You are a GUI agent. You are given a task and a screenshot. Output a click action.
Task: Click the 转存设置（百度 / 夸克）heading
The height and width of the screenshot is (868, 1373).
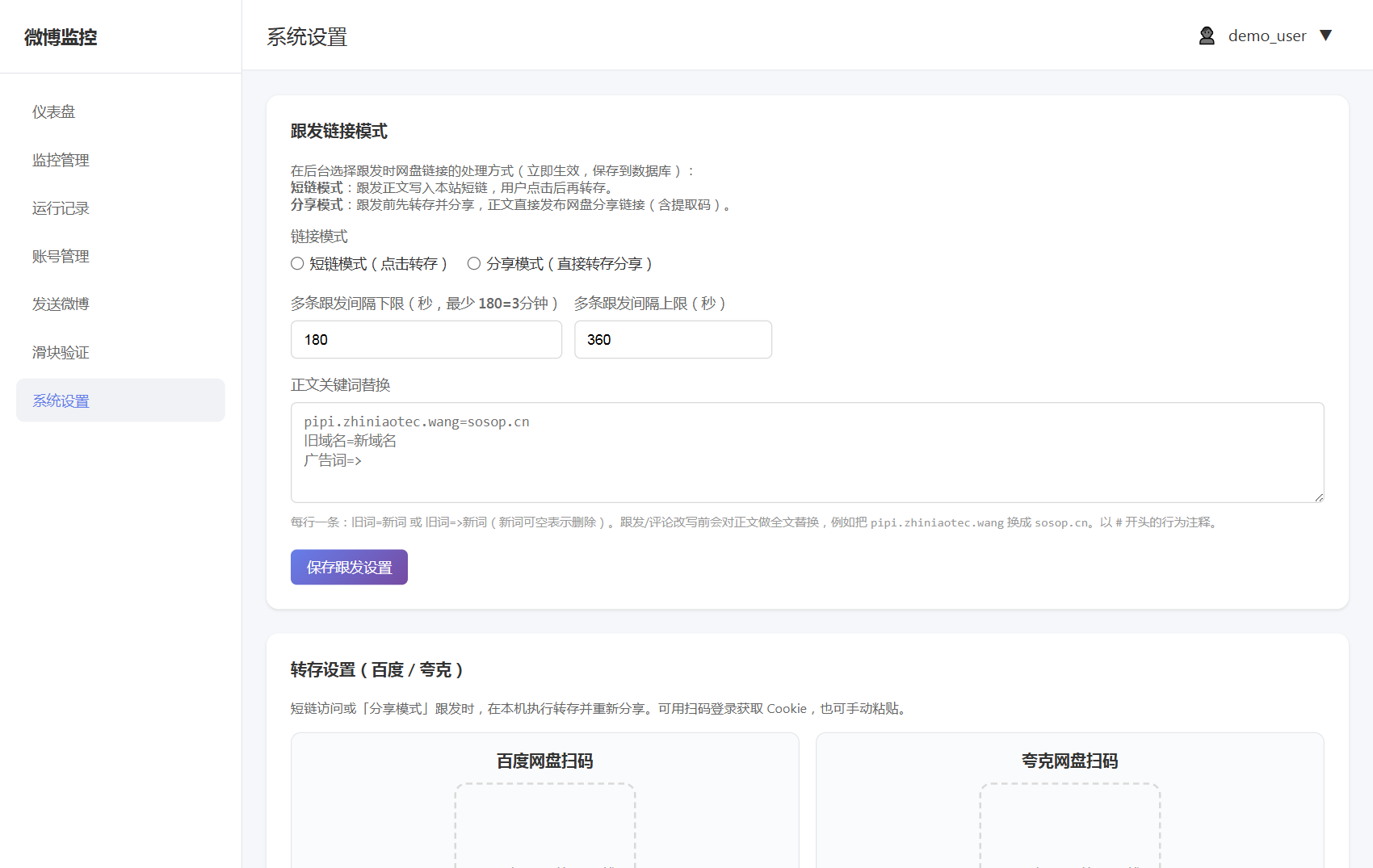point(377,670)
